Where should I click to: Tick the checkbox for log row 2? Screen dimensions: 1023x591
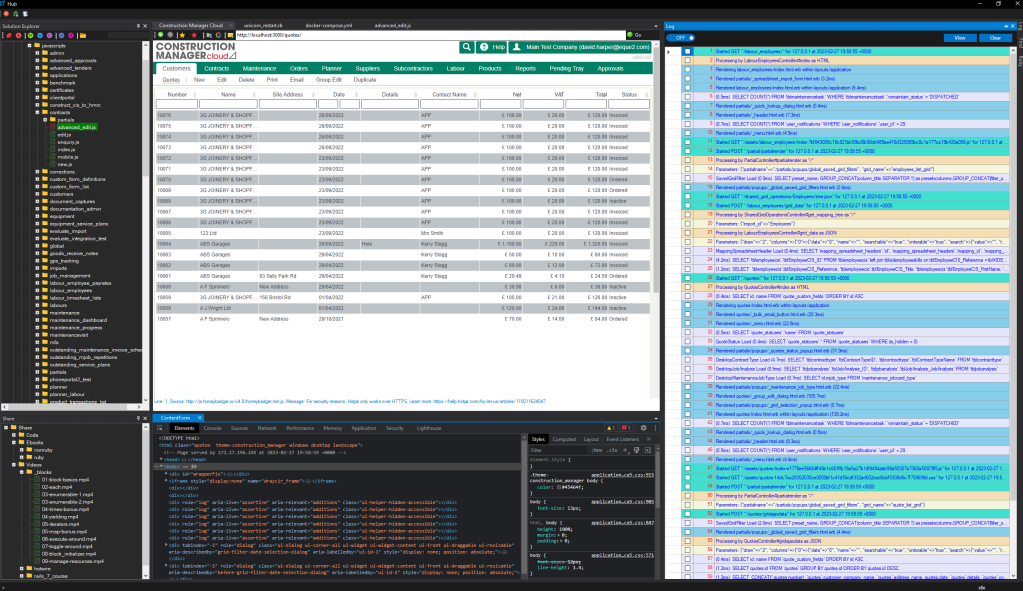pos(688,60)
